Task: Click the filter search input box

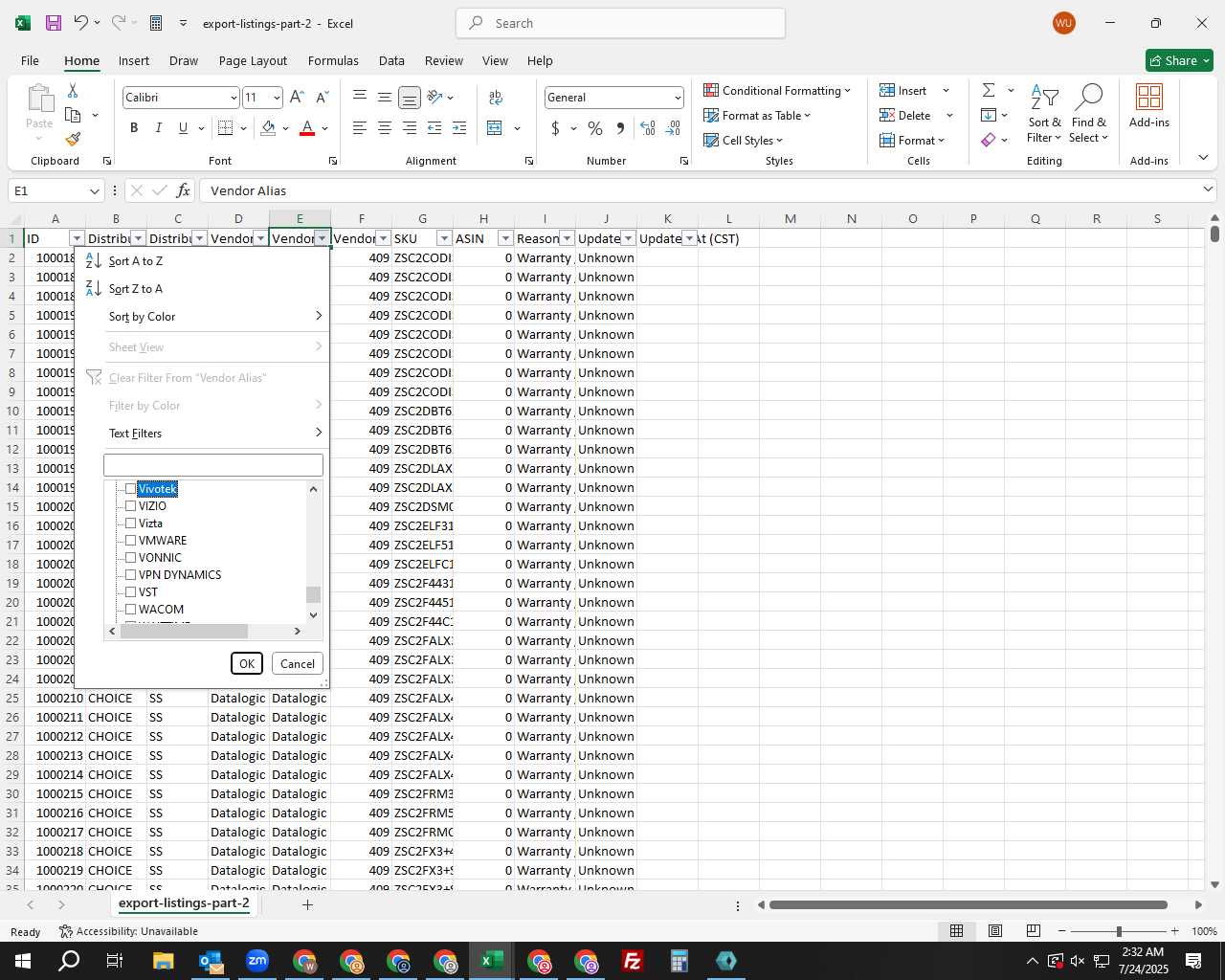Action: (x=213, y=465)
